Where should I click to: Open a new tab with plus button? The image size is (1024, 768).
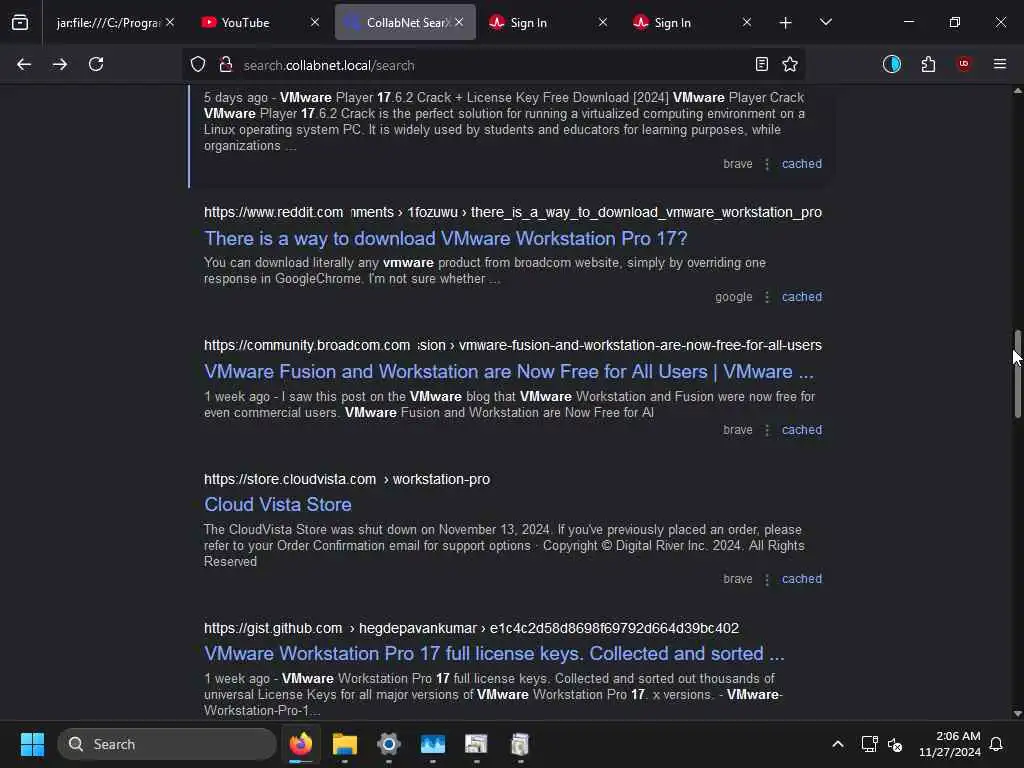pyautogui.click(x=786, y=23)
